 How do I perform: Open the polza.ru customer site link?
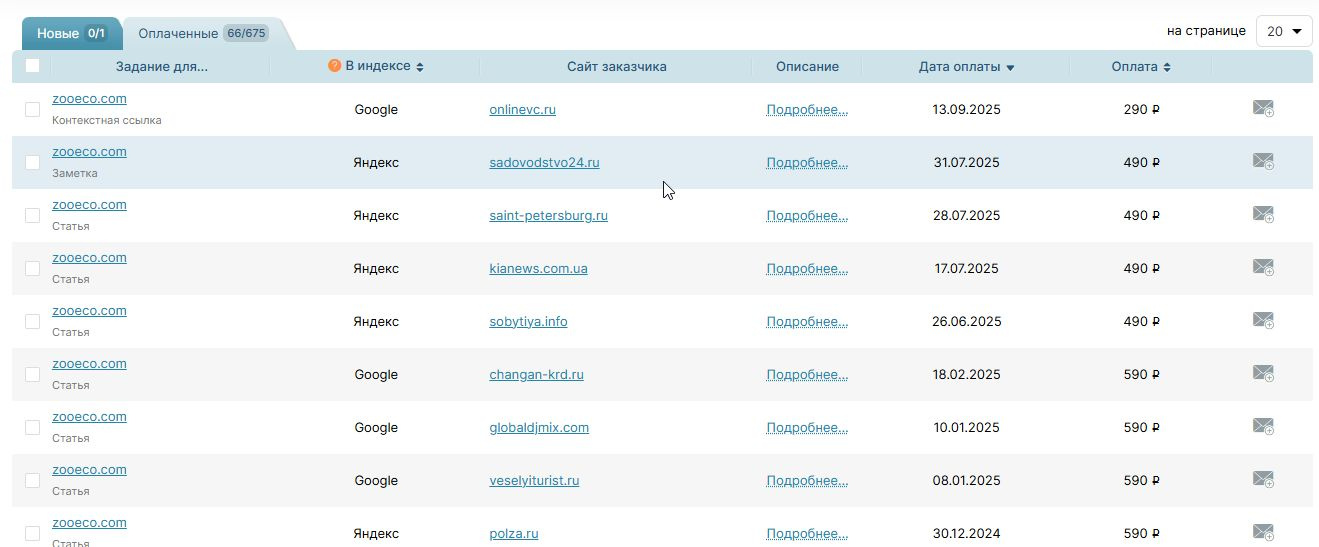coord(514,533)
